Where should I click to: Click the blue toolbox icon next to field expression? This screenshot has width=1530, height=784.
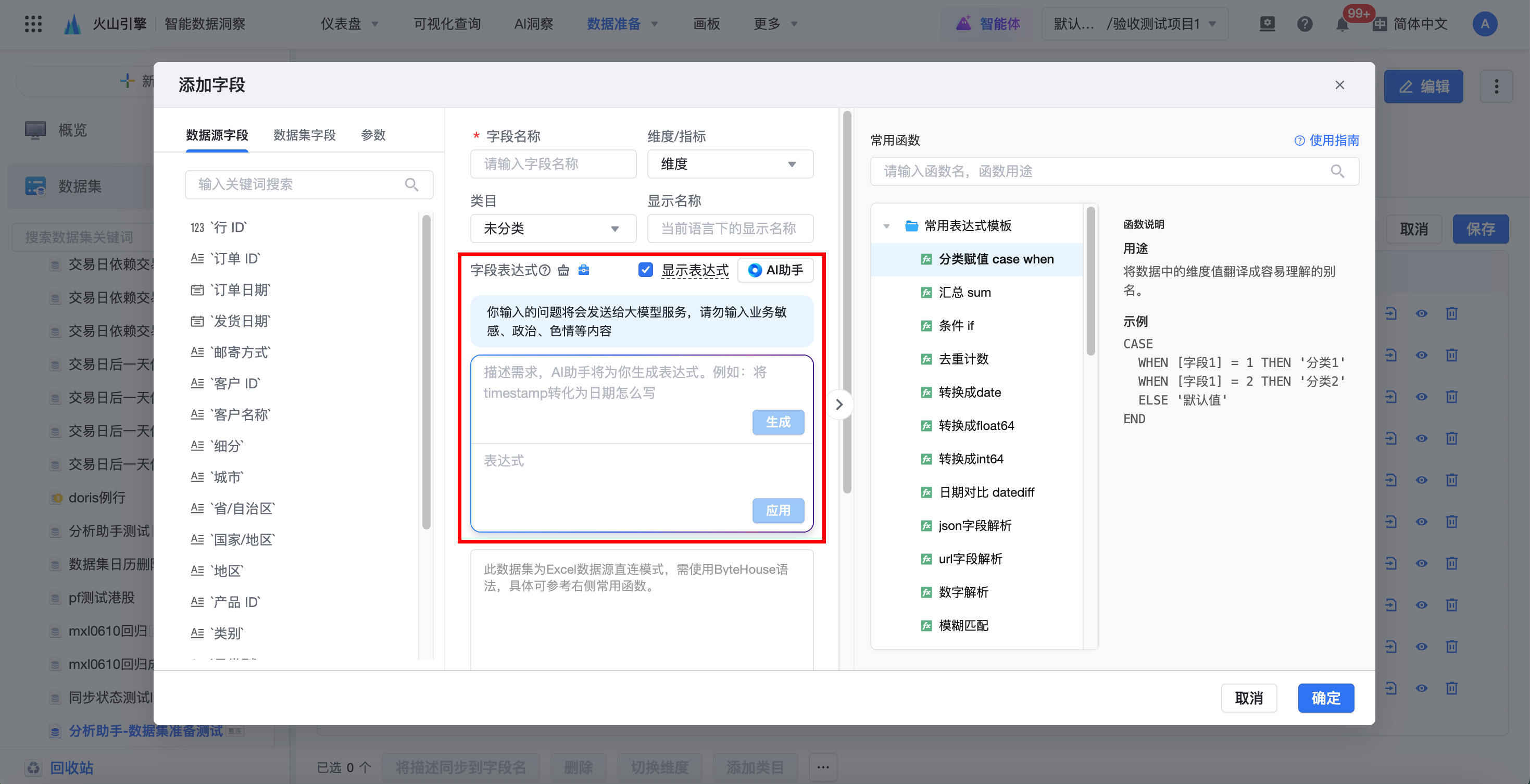pos(584,270)
